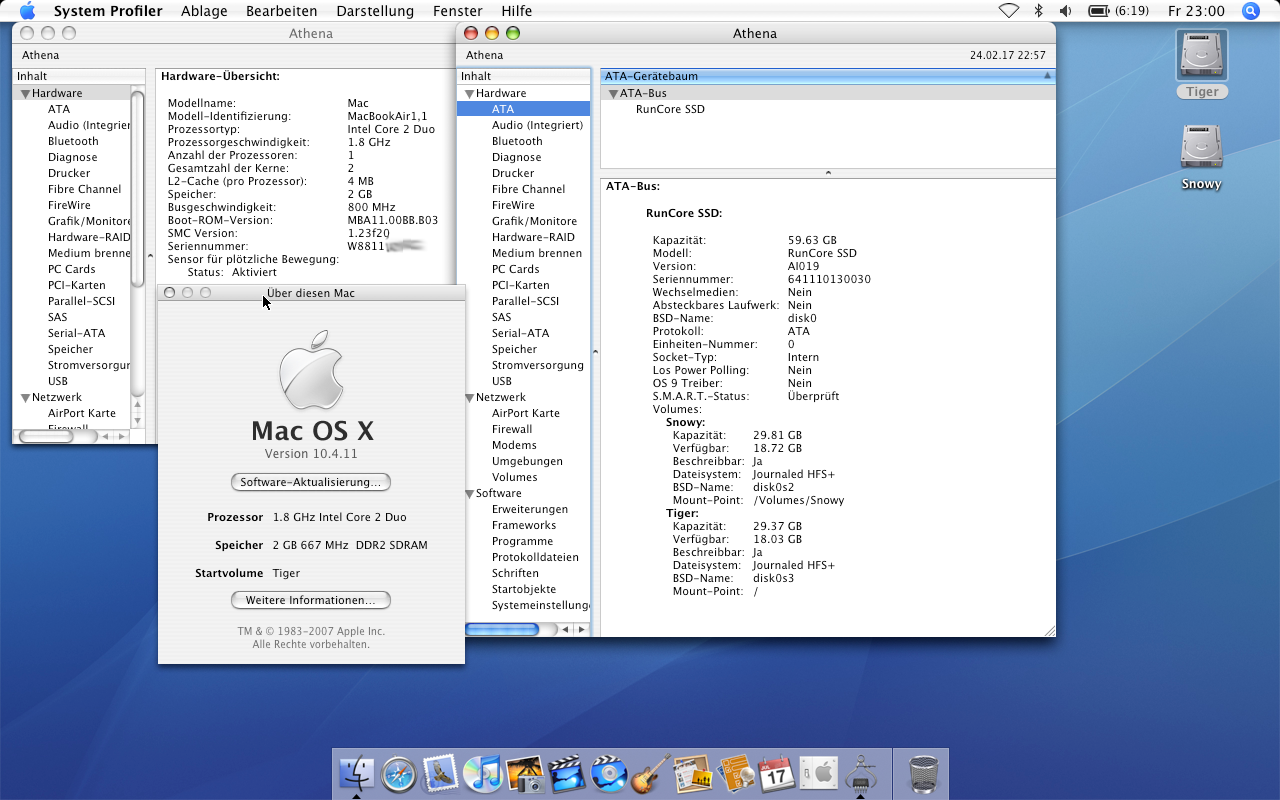
Task: Click the menu bar clock Fr 23:00
Action: [1196, 11]
